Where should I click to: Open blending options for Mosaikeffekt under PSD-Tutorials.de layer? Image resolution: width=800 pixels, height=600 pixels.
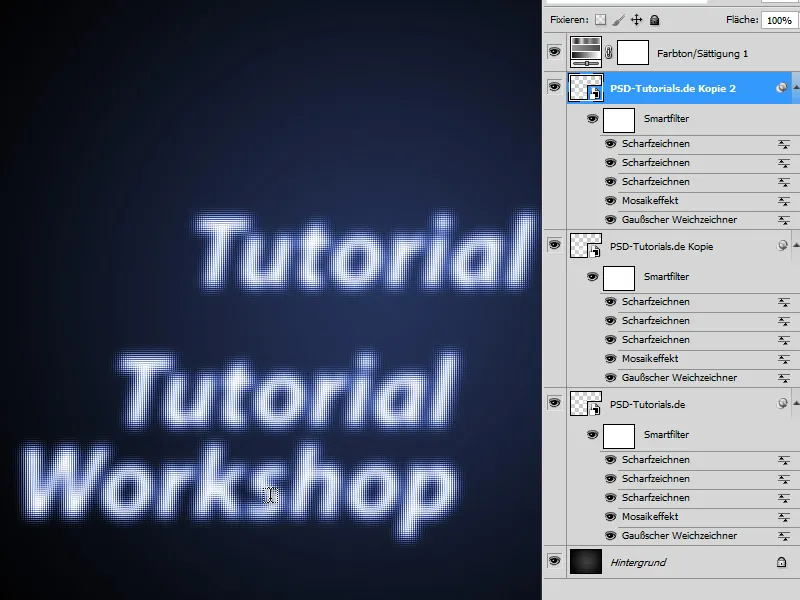pyautogui.click(x=784, y=517)
